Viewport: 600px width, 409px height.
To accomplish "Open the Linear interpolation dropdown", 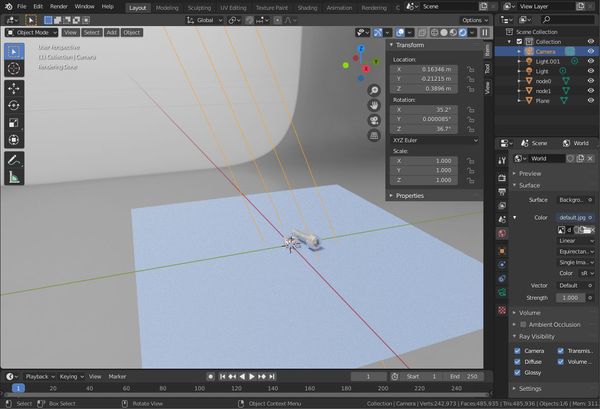I will pyautogui.click(x=576, y=241).
